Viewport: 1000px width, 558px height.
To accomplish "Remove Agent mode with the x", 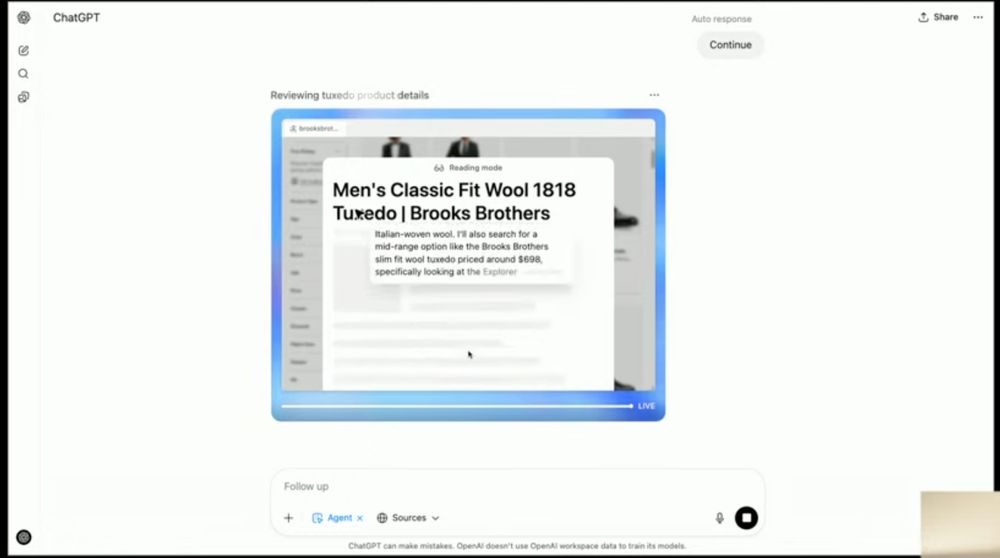I will click(360, 518).
